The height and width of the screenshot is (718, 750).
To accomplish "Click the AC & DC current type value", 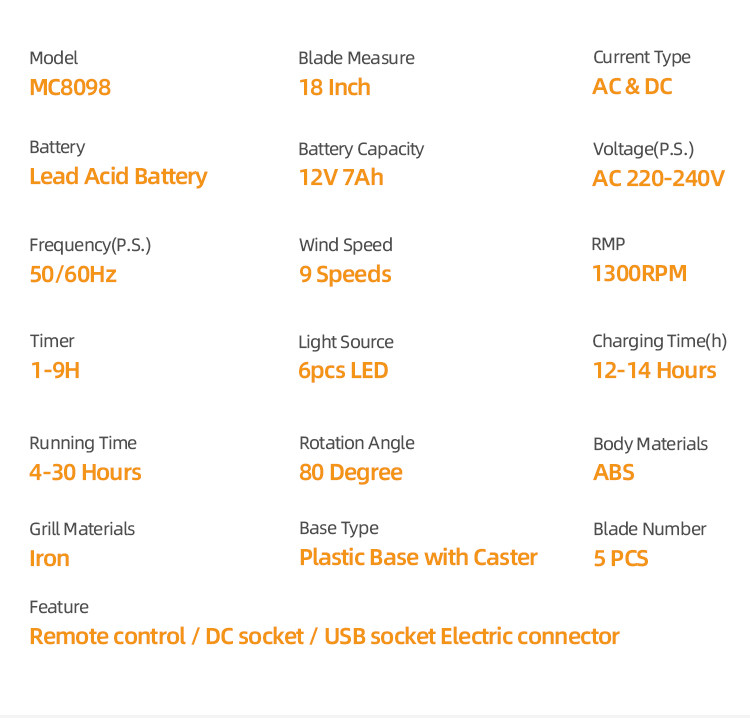I will [632, 87].
